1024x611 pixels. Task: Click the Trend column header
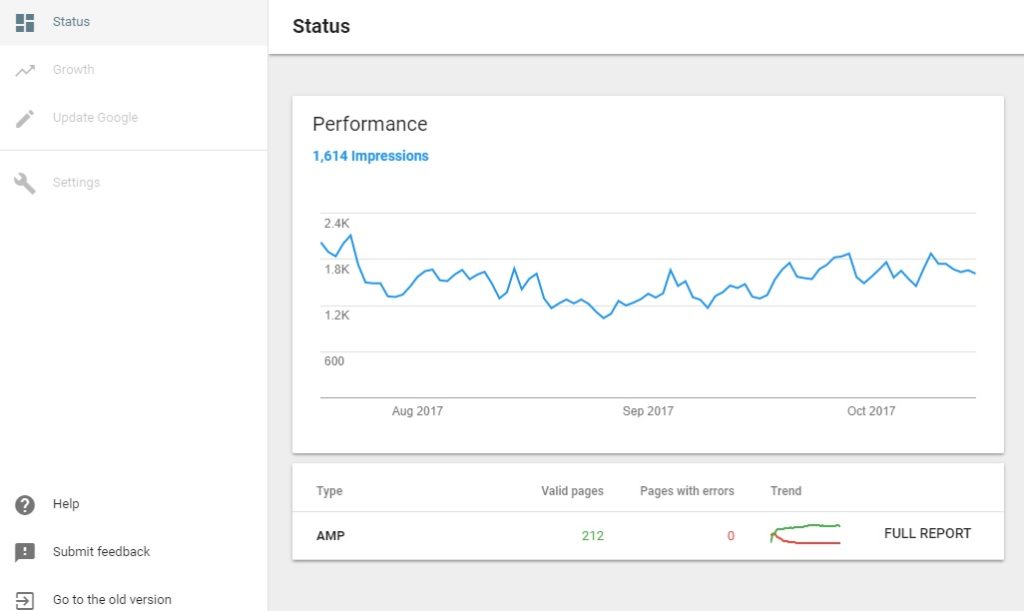point(786,491)
